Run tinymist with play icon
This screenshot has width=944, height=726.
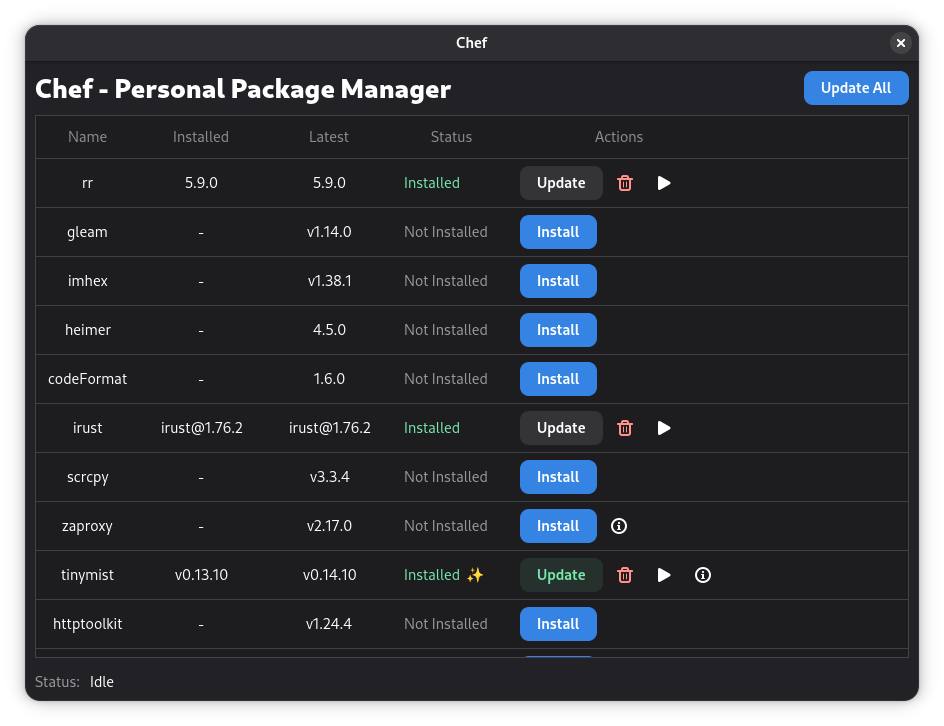point(664,575)
